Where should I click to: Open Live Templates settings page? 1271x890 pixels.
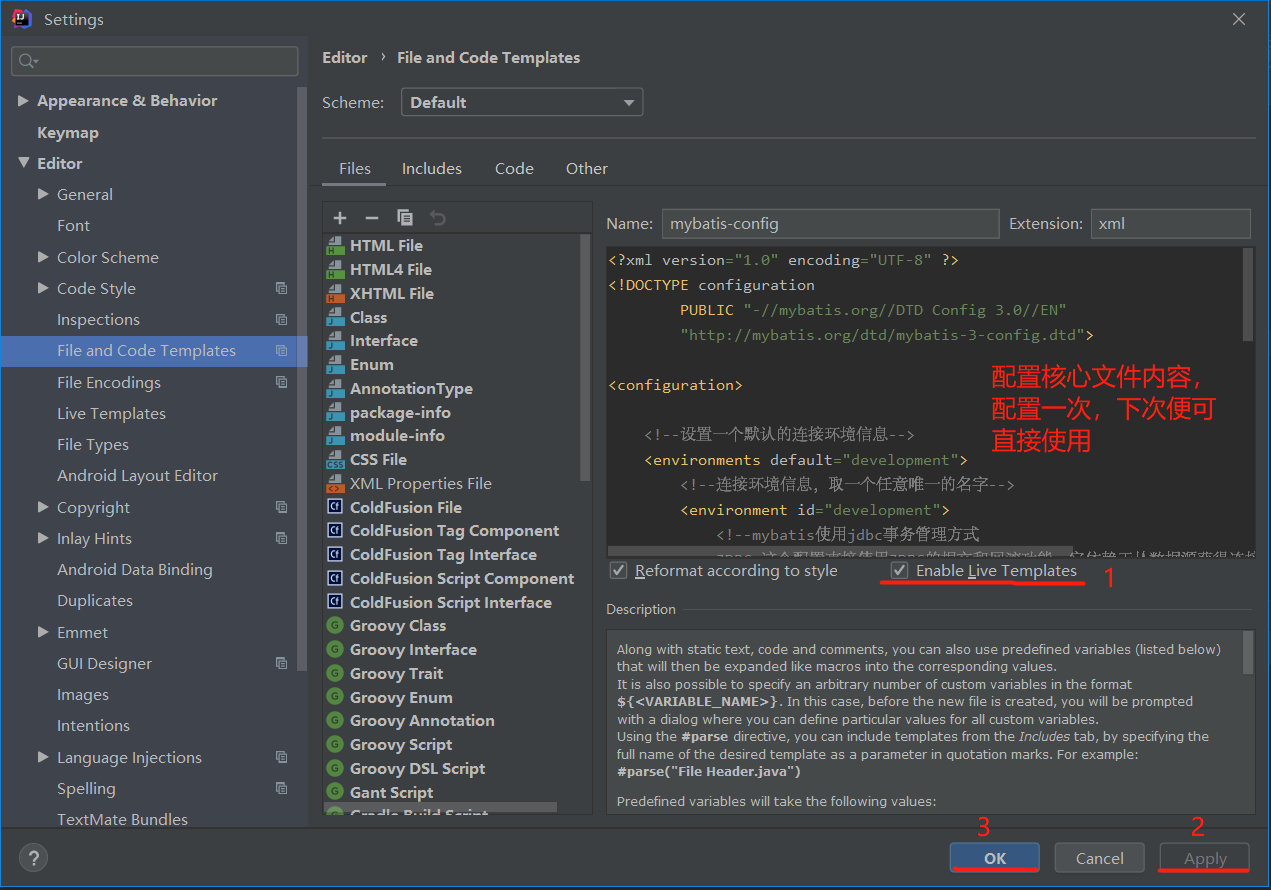click(111, 414)
